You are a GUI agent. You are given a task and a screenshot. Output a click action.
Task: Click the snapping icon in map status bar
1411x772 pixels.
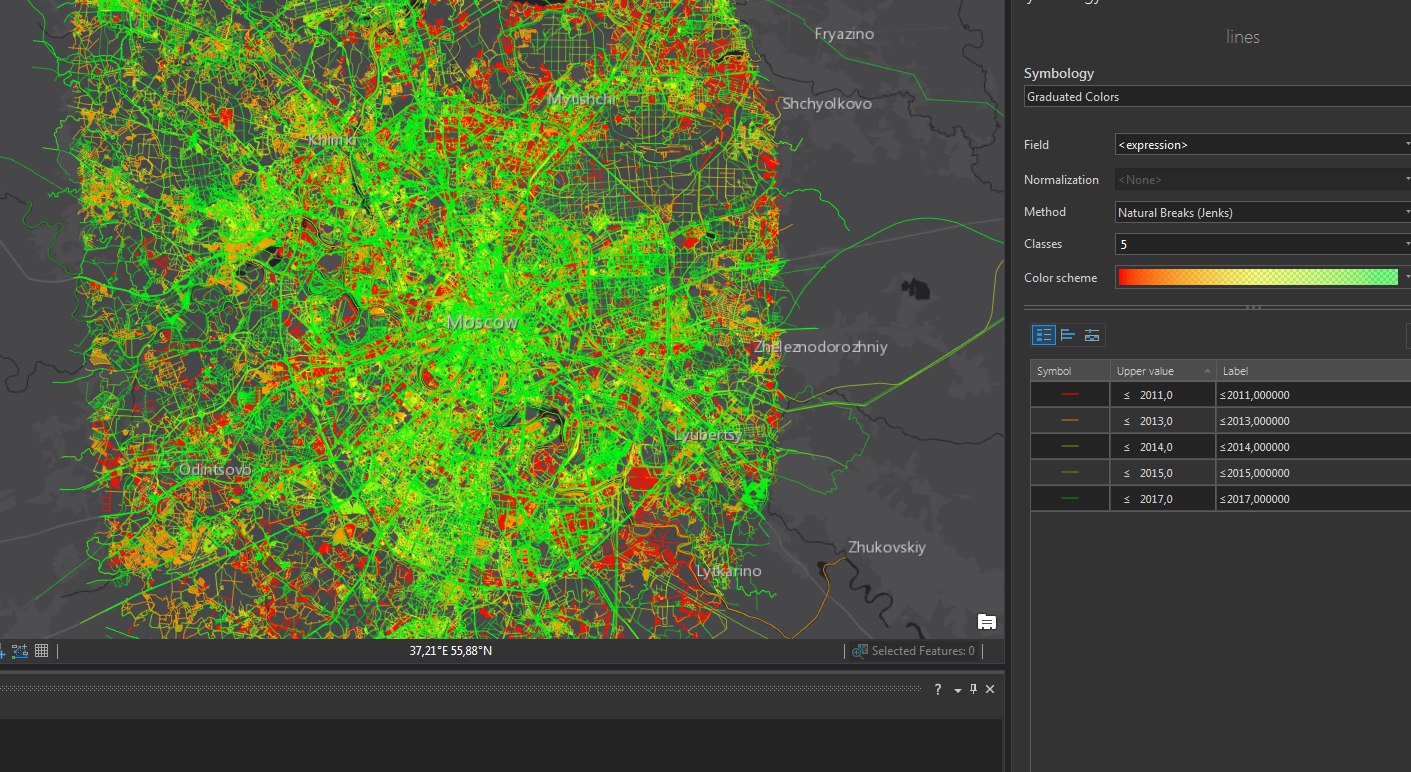20,651
